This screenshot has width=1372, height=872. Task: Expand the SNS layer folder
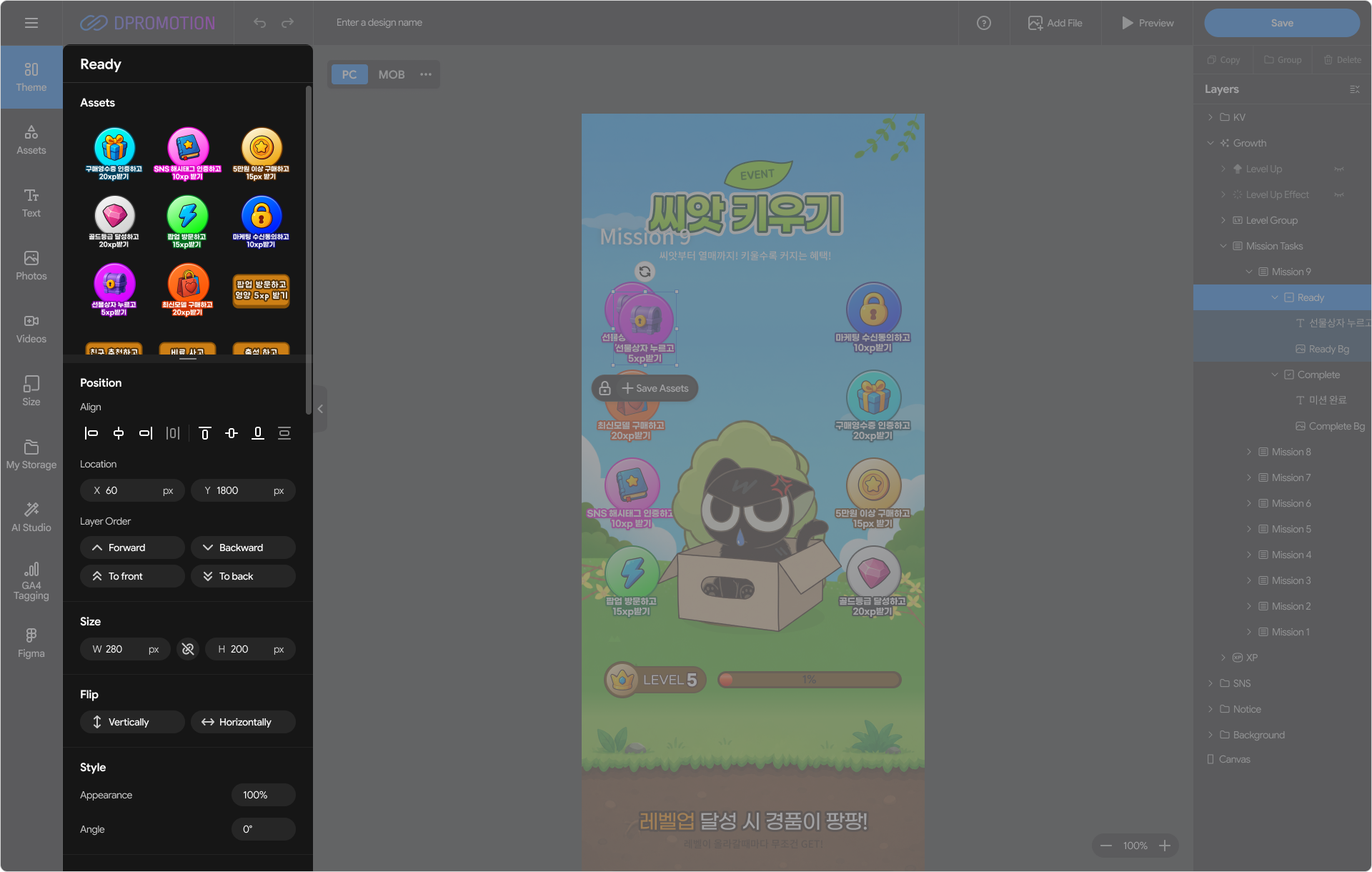1211,683
